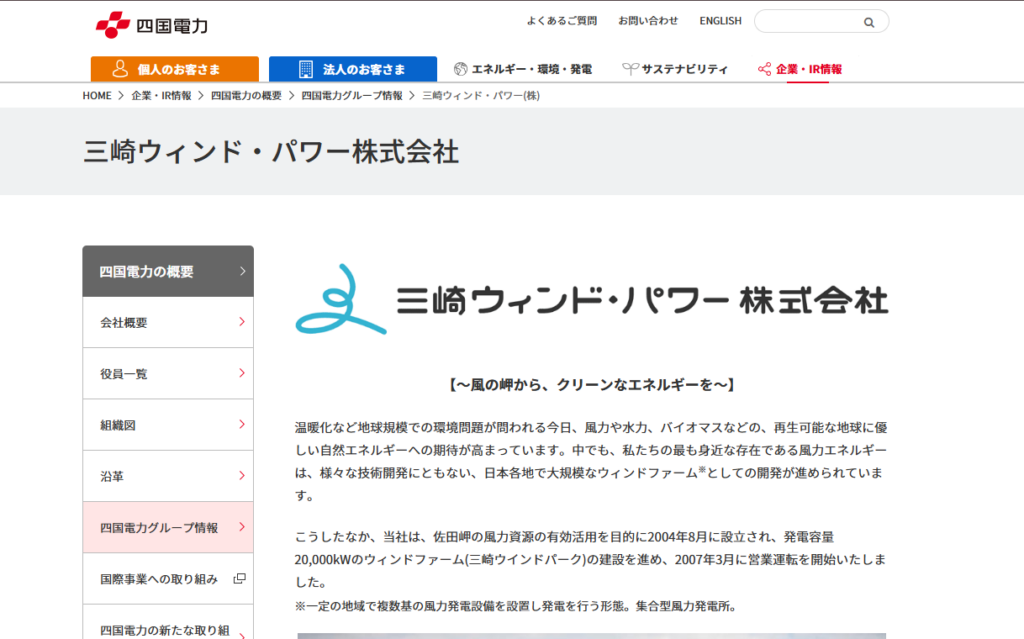Click 四国電力の概要 sidebar header text
The width and height of the screenshot is (1024, 639).
[x=146, y=271]
